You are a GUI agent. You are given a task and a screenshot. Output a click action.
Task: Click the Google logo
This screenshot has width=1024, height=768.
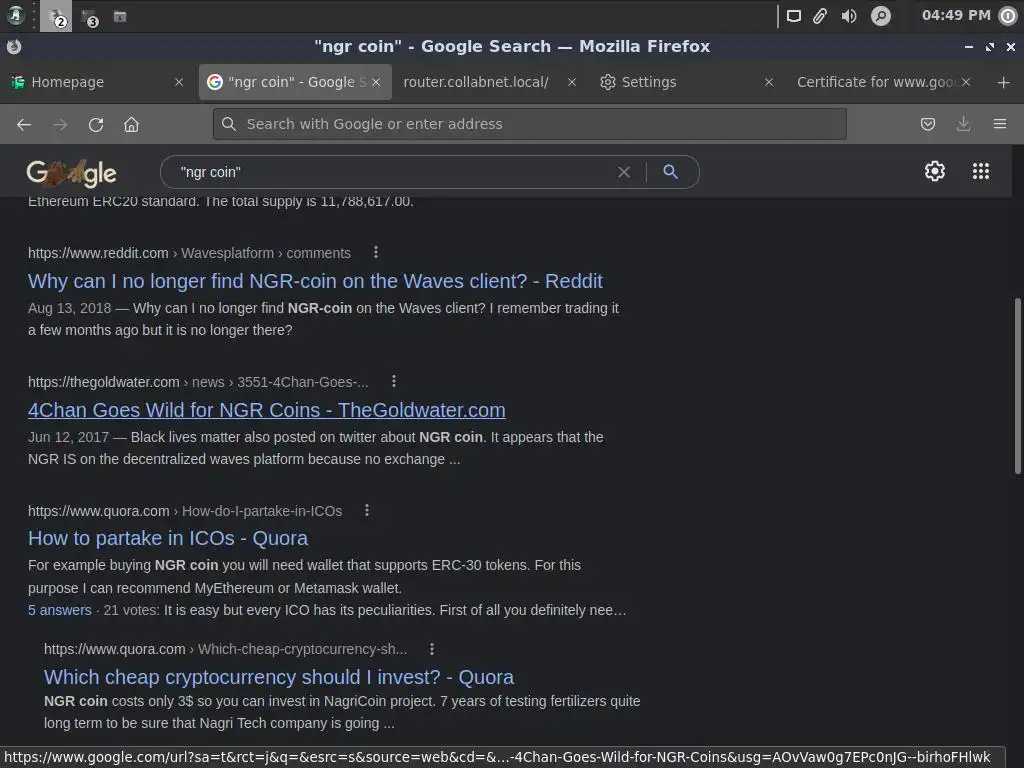click(x=71, y=173)
